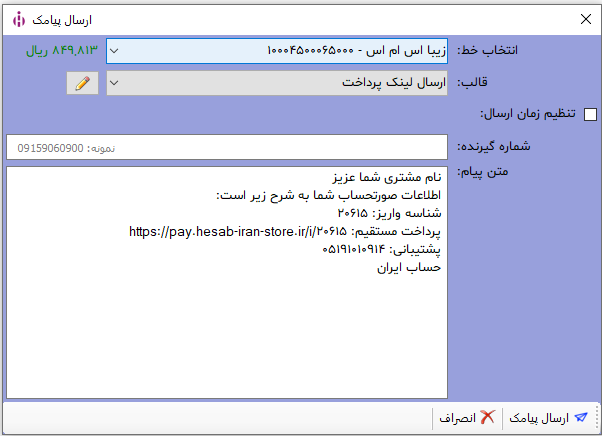This screenshot has width=602, height=436.
Task: Click the تنظیم زمان ارسال label text
Action: coord(528,114)
